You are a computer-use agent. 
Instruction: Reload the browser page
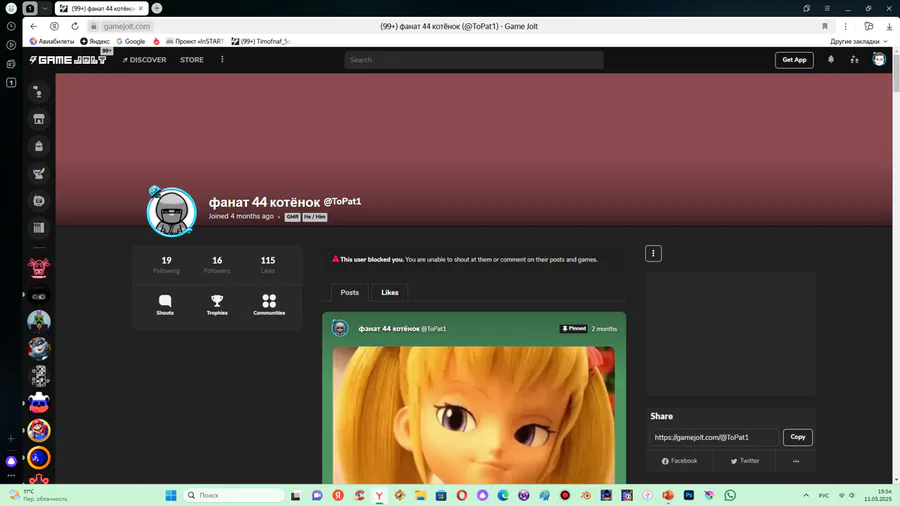tap(75, 26)
